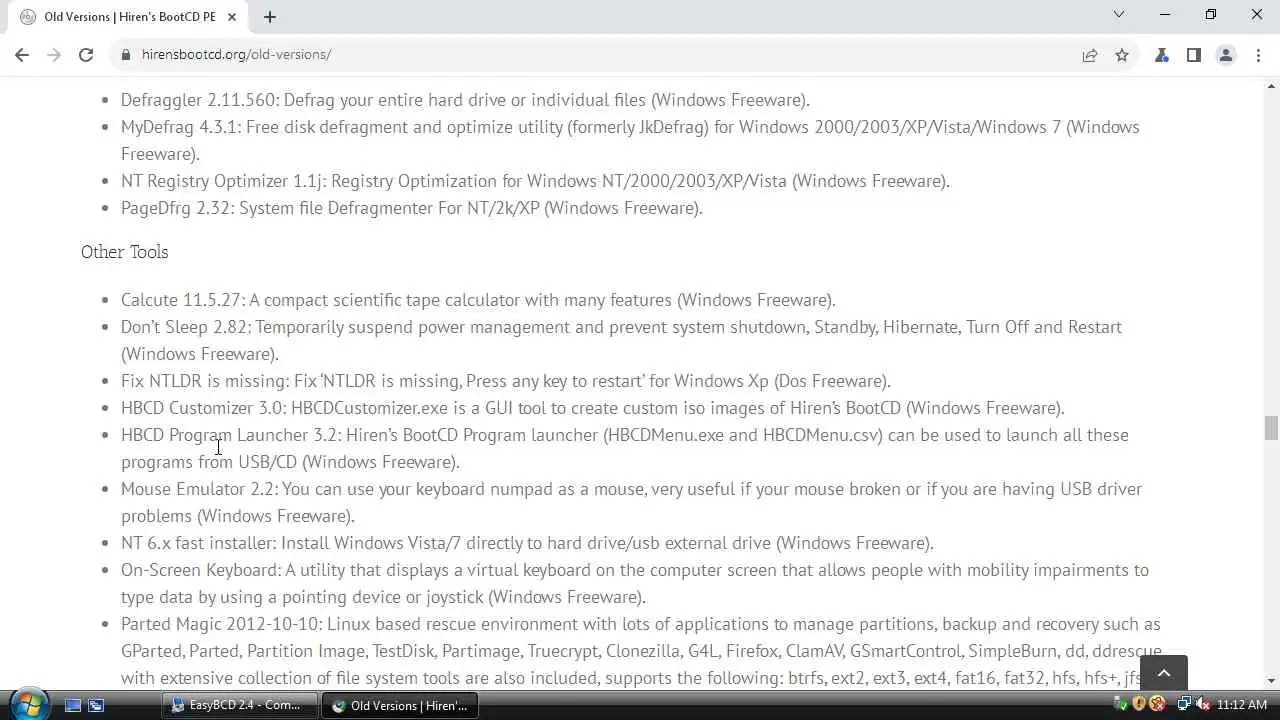Open the Chrome three-dot menu

(1258, 55)
